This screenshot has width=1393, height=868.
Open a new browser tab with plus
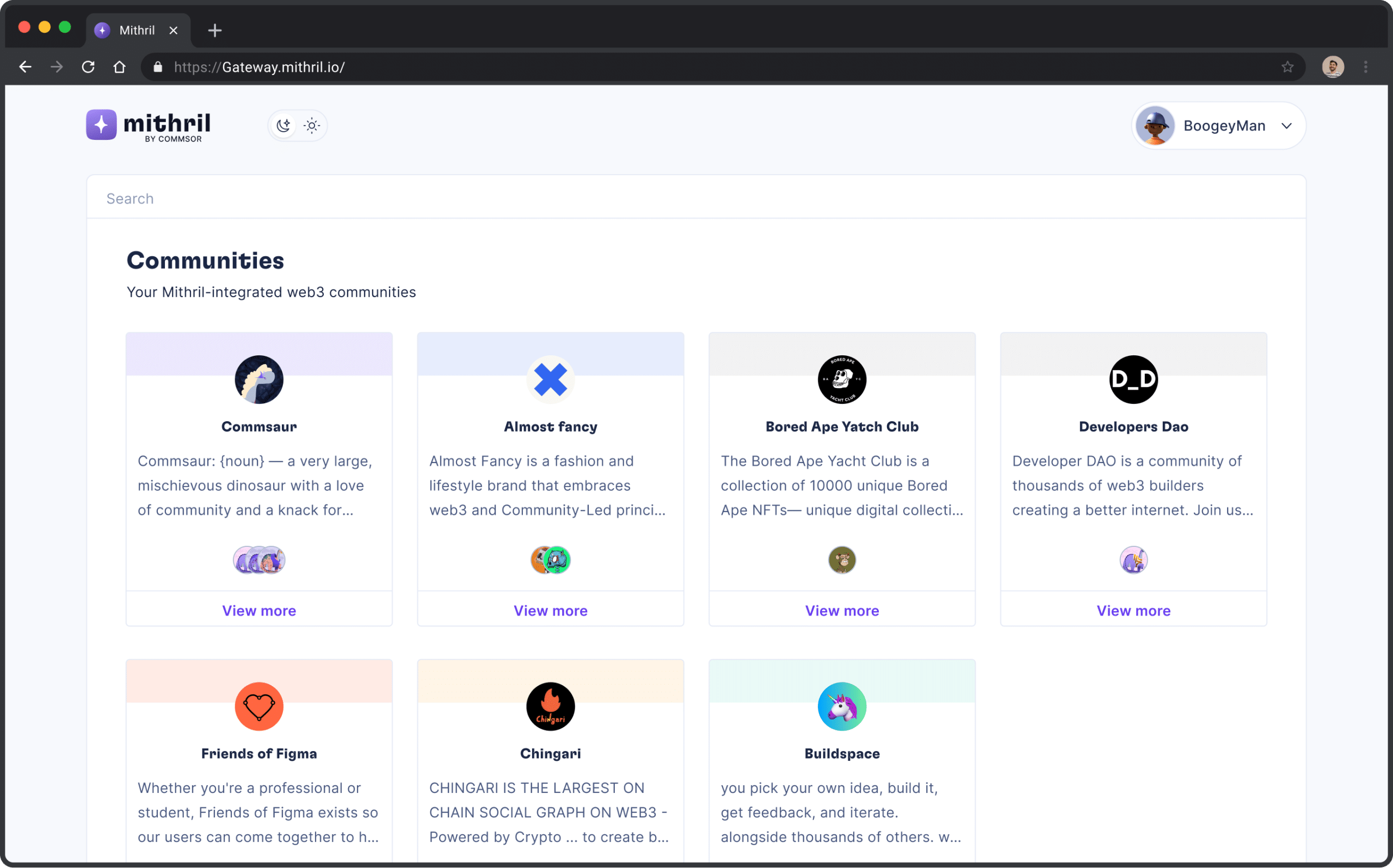214,30
